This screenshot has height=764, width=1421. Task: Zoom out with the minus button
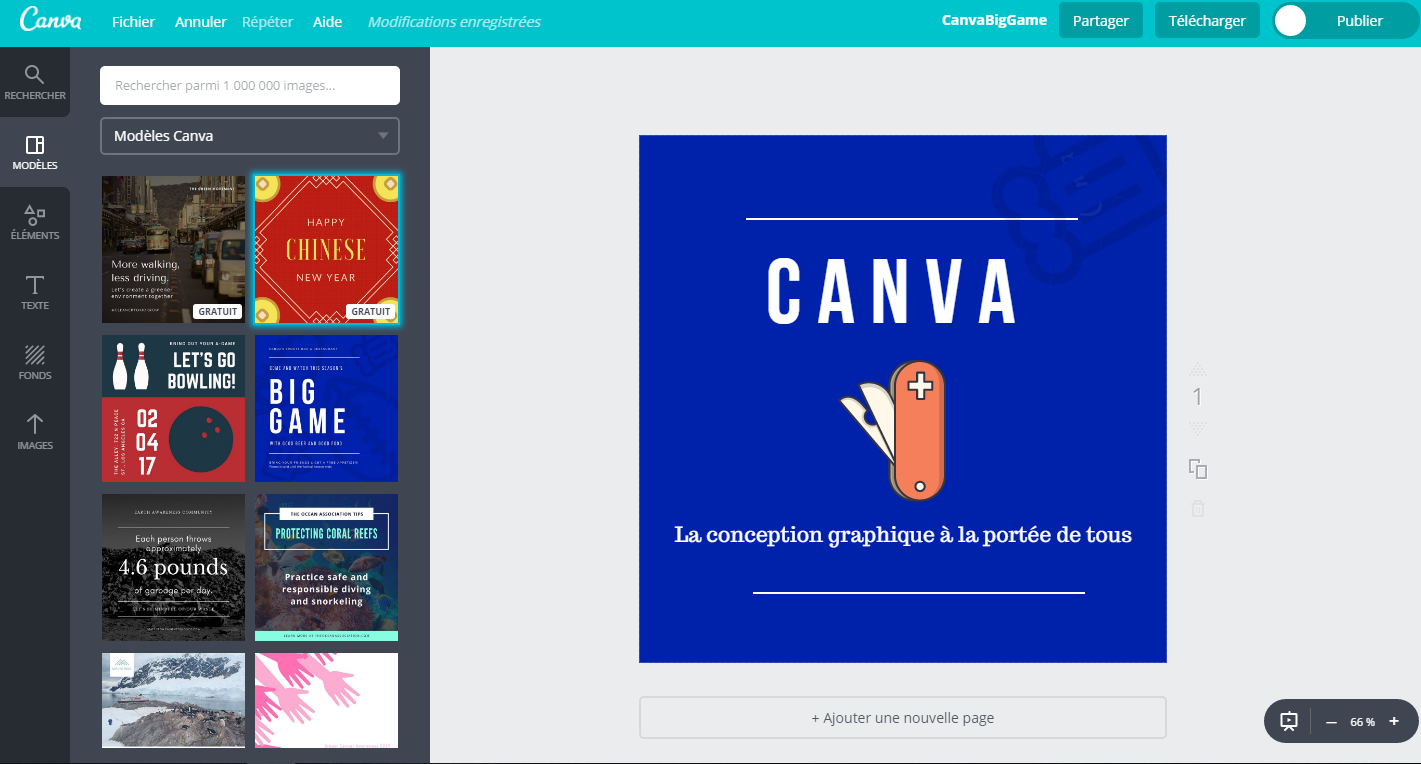click(1331, 722)
